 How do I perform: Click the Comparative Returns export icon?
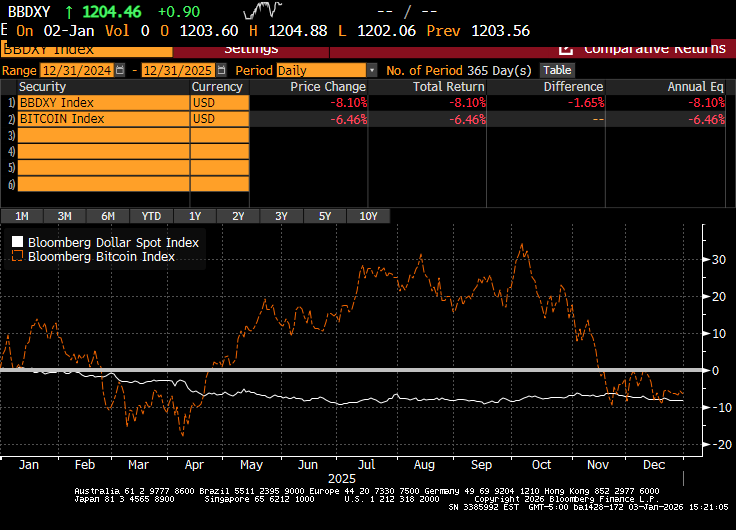click(566, 48)
